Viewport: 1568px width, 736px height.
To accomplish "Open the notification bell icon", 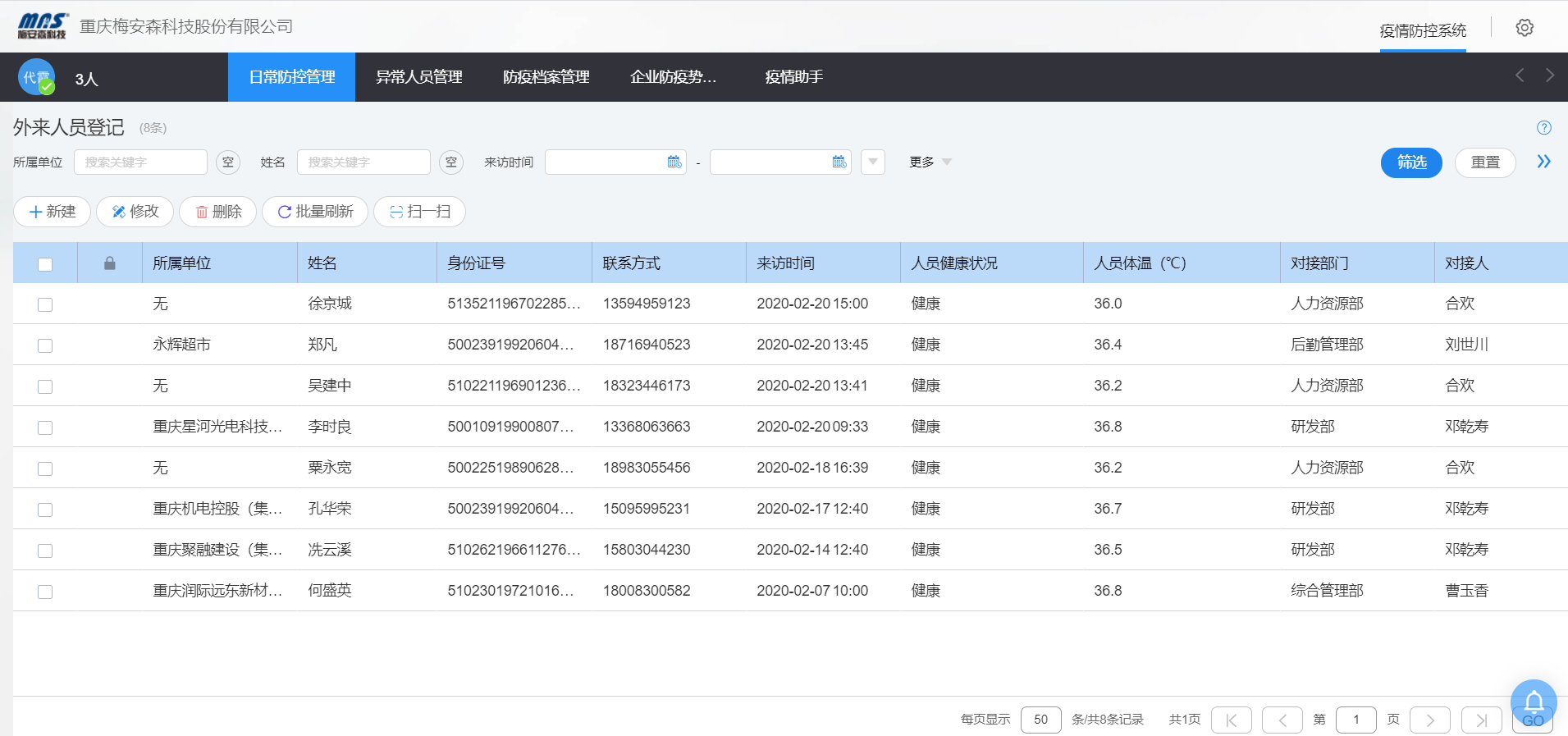I will click(x=1533, y=702).
